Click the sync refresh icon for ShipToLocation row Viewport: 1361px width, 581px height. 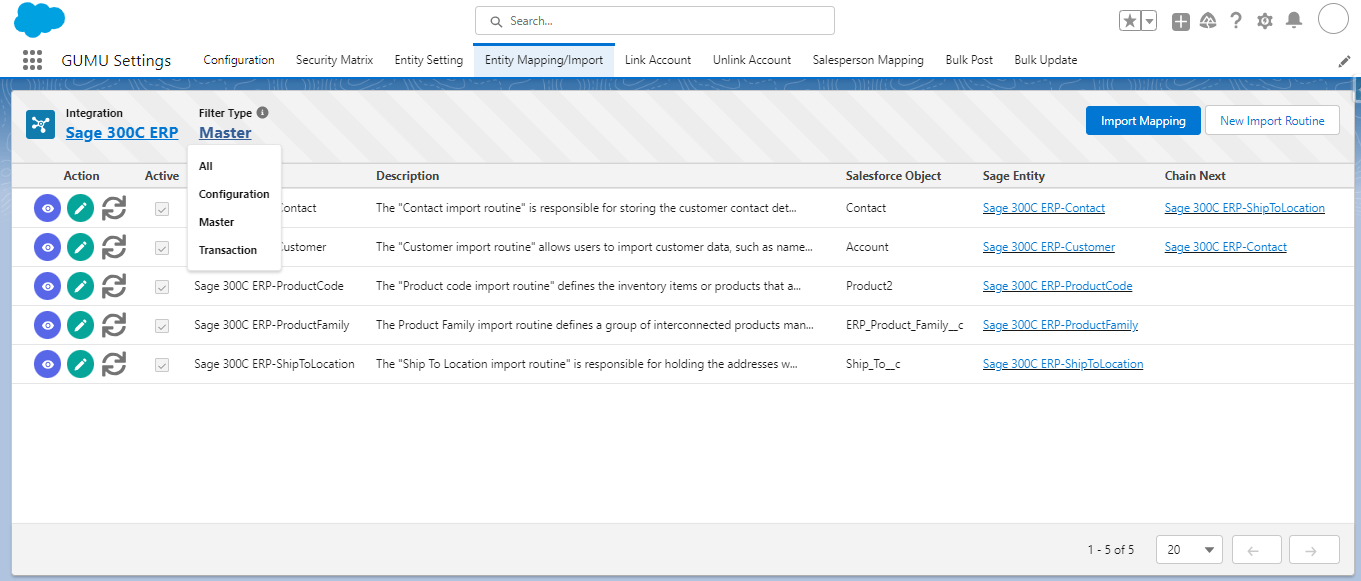(x=114, y=364)
